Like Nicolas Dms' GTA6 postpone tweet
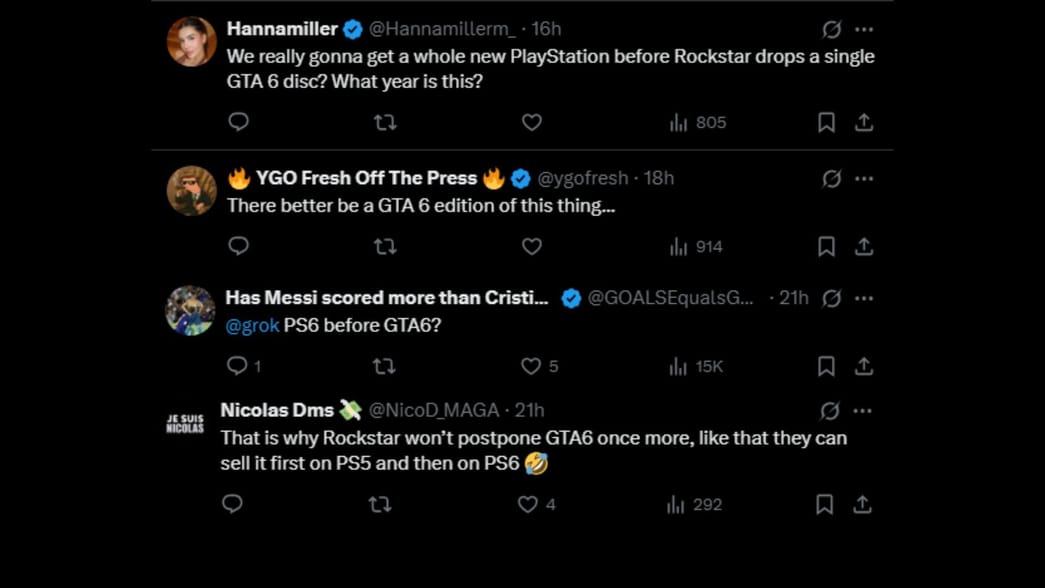Viewport: 1045px width, 588px height. (527, 504)
